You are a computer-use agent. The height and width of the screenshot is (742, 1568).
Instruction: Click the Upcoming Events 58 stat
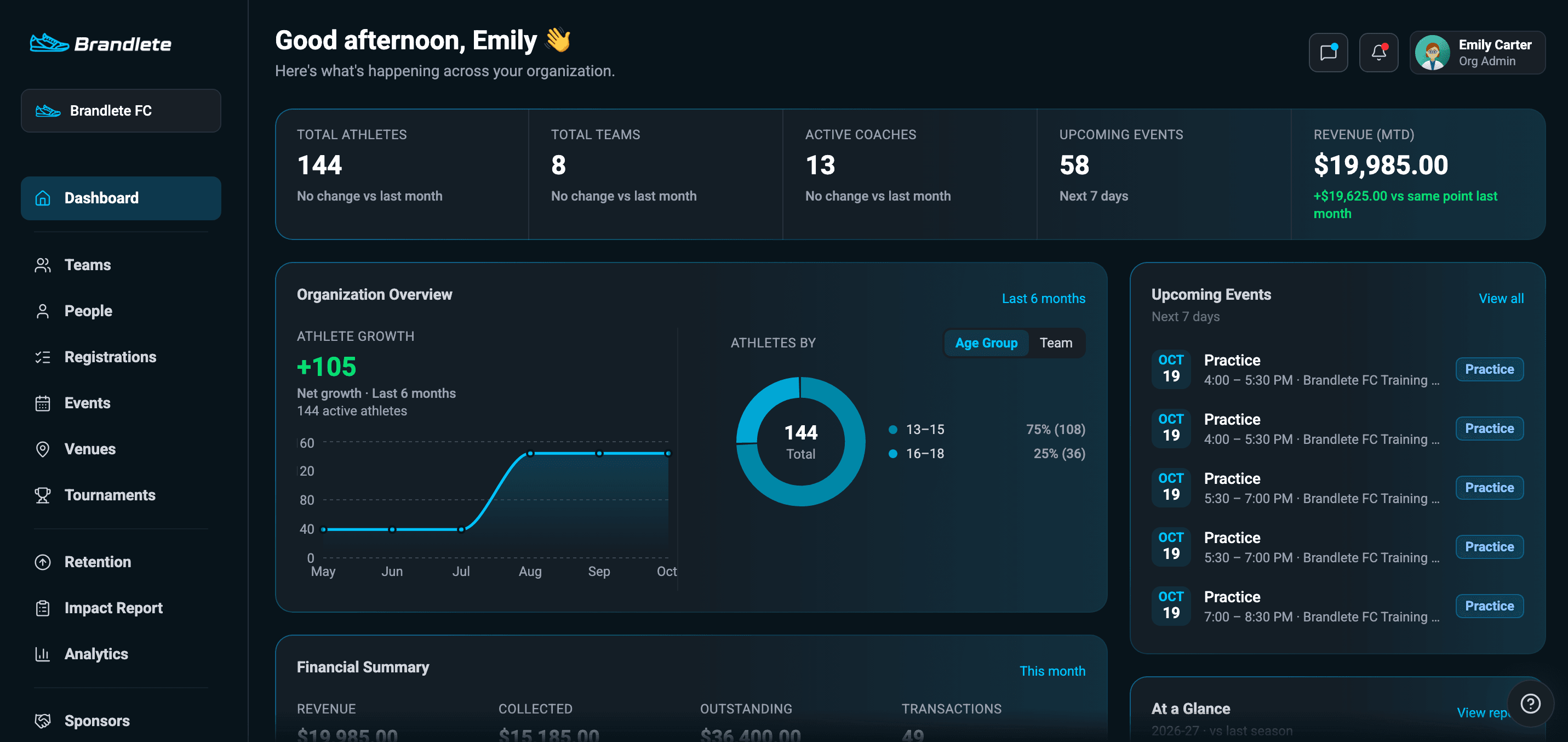(x=1074, y=165)
